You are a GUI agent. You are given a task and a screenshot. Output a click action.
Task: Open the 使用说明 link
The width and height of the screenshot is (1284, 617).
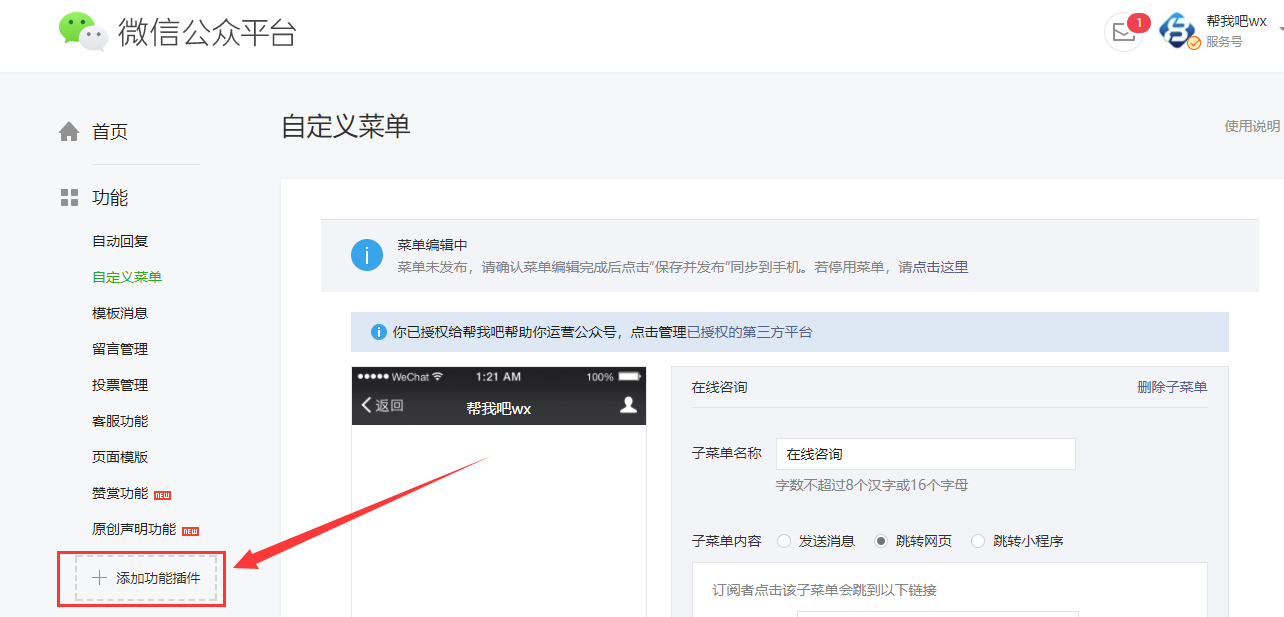1252,126
